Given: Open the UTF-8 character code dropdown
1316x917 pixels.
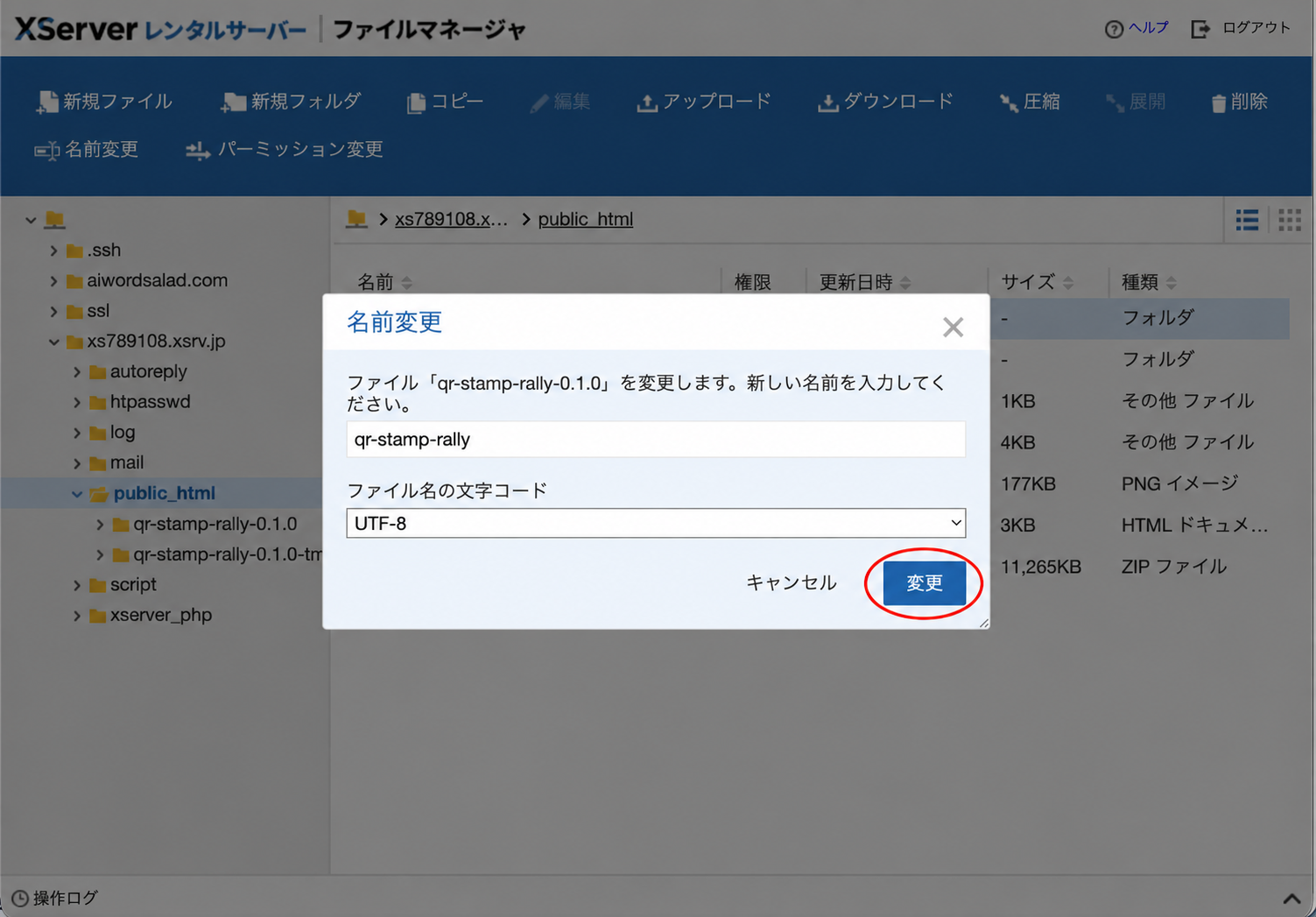Looking at the screenshot, I should point(656,523).
